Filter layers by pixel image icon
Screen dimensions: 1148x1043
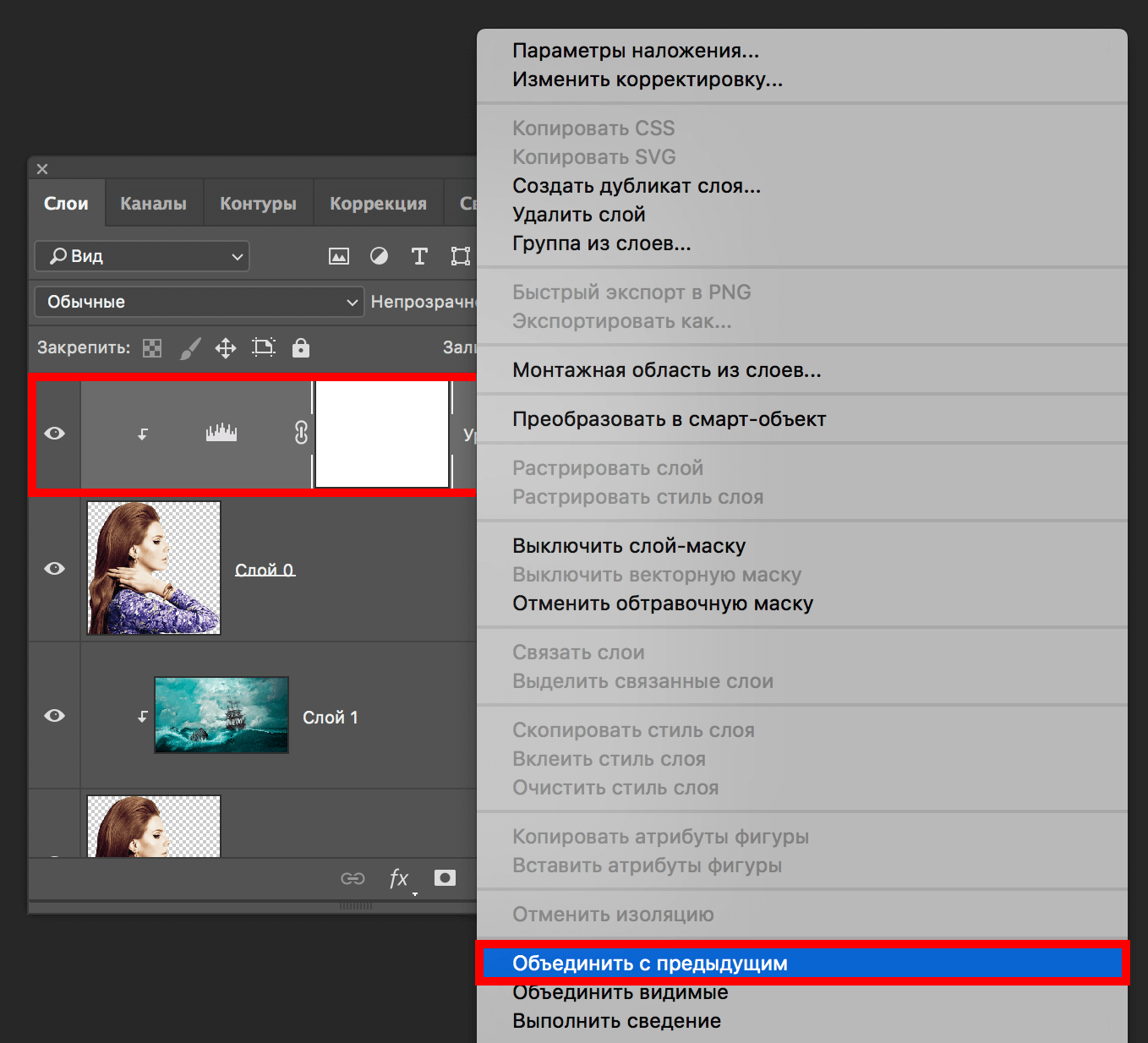pyautogui.click(x=339, y=256)
